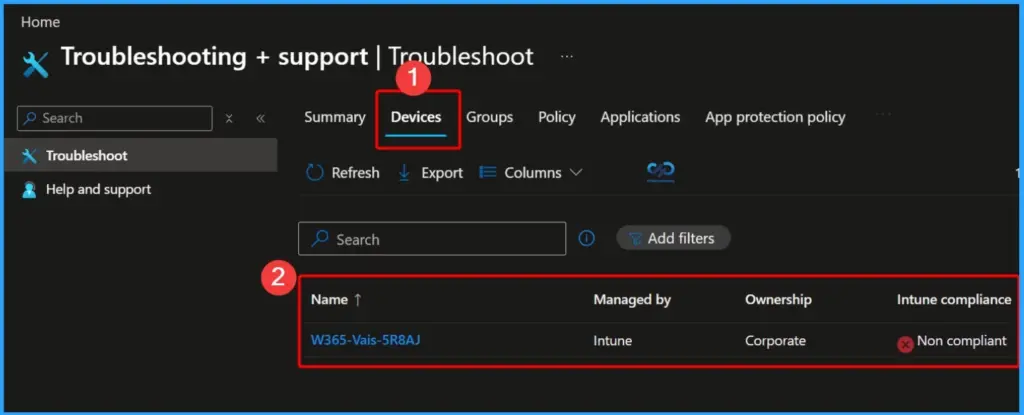Click the wrench icon next to Troubleshoot in the sidebar
This screenshot has height=415, width=1024.
point(29,156)
